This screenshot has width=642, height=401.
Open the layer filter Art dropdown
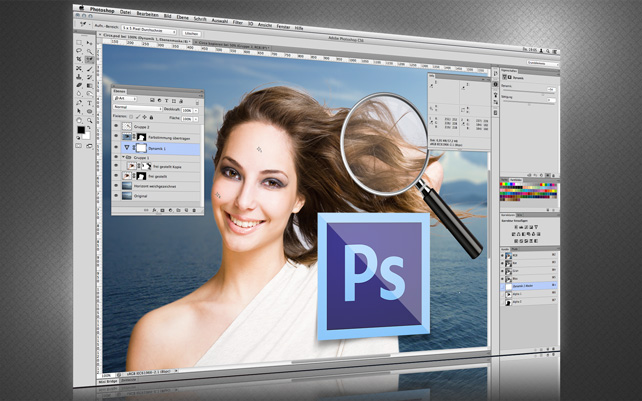coord(125,98)
